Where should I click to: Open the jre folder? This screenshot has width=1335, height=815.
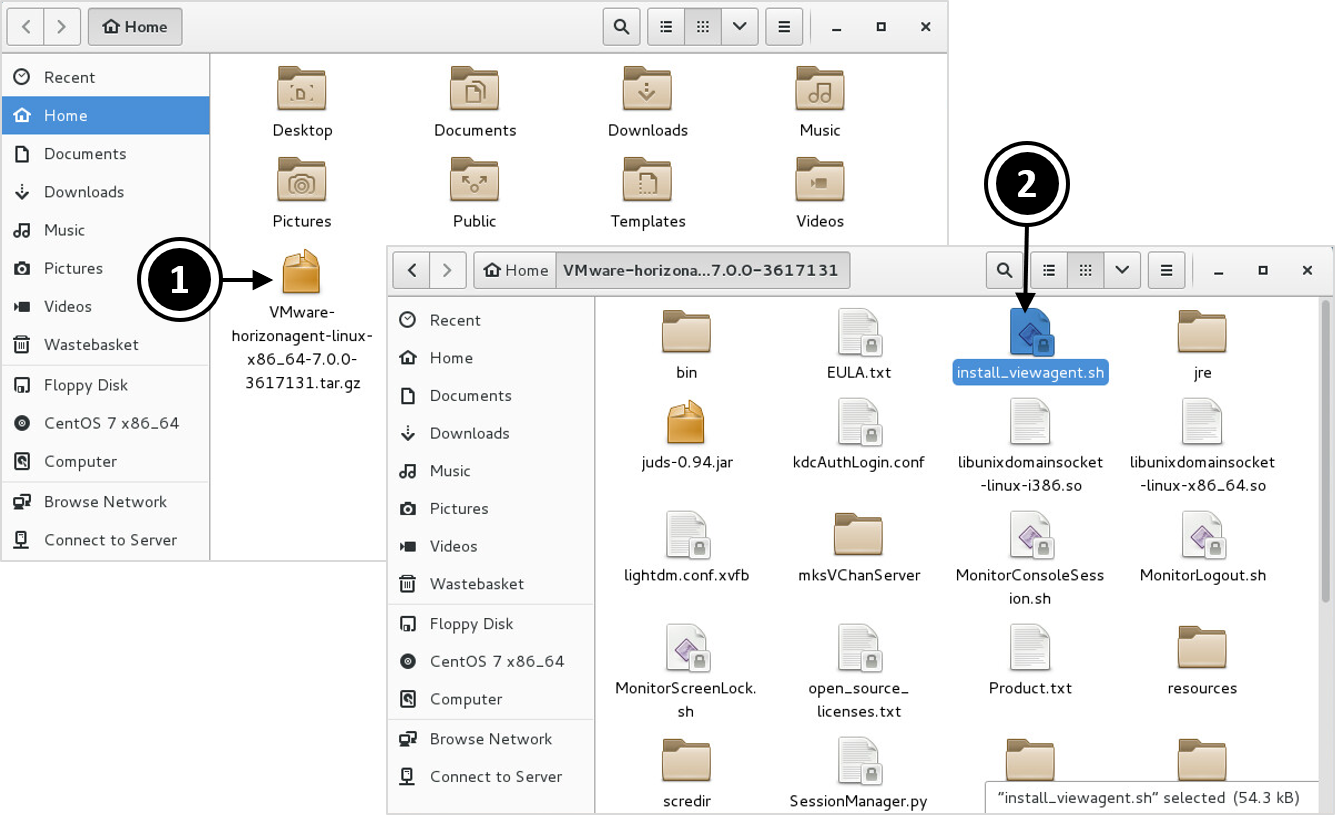tap(1202, 331)
